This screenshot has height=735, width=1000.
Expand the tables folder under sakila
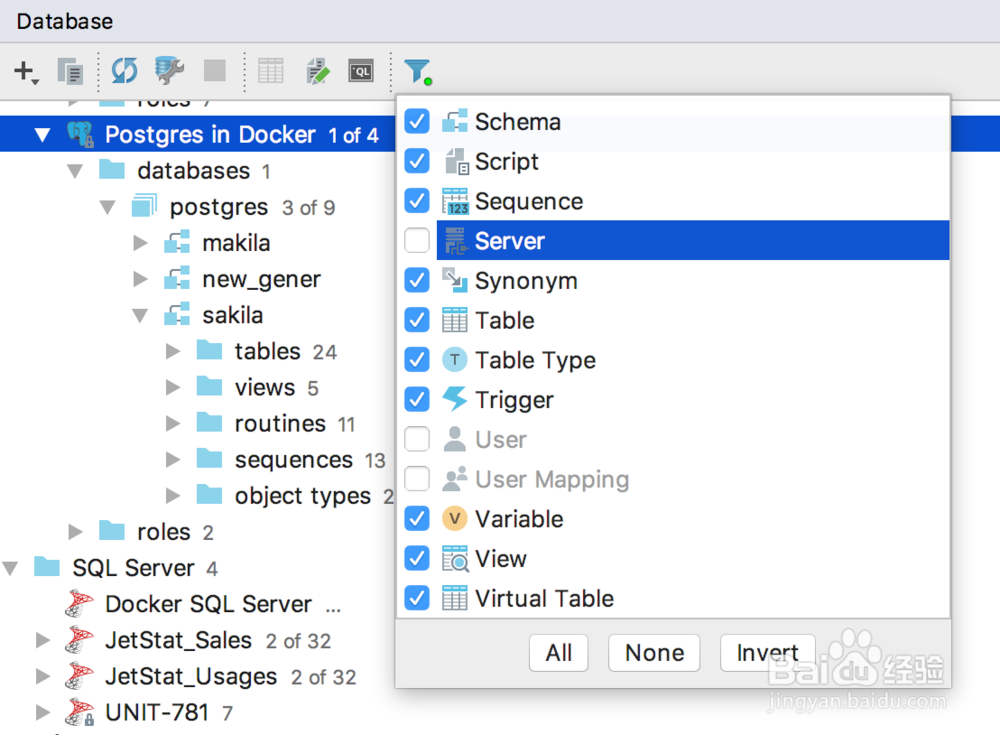(x=173, y=351)
